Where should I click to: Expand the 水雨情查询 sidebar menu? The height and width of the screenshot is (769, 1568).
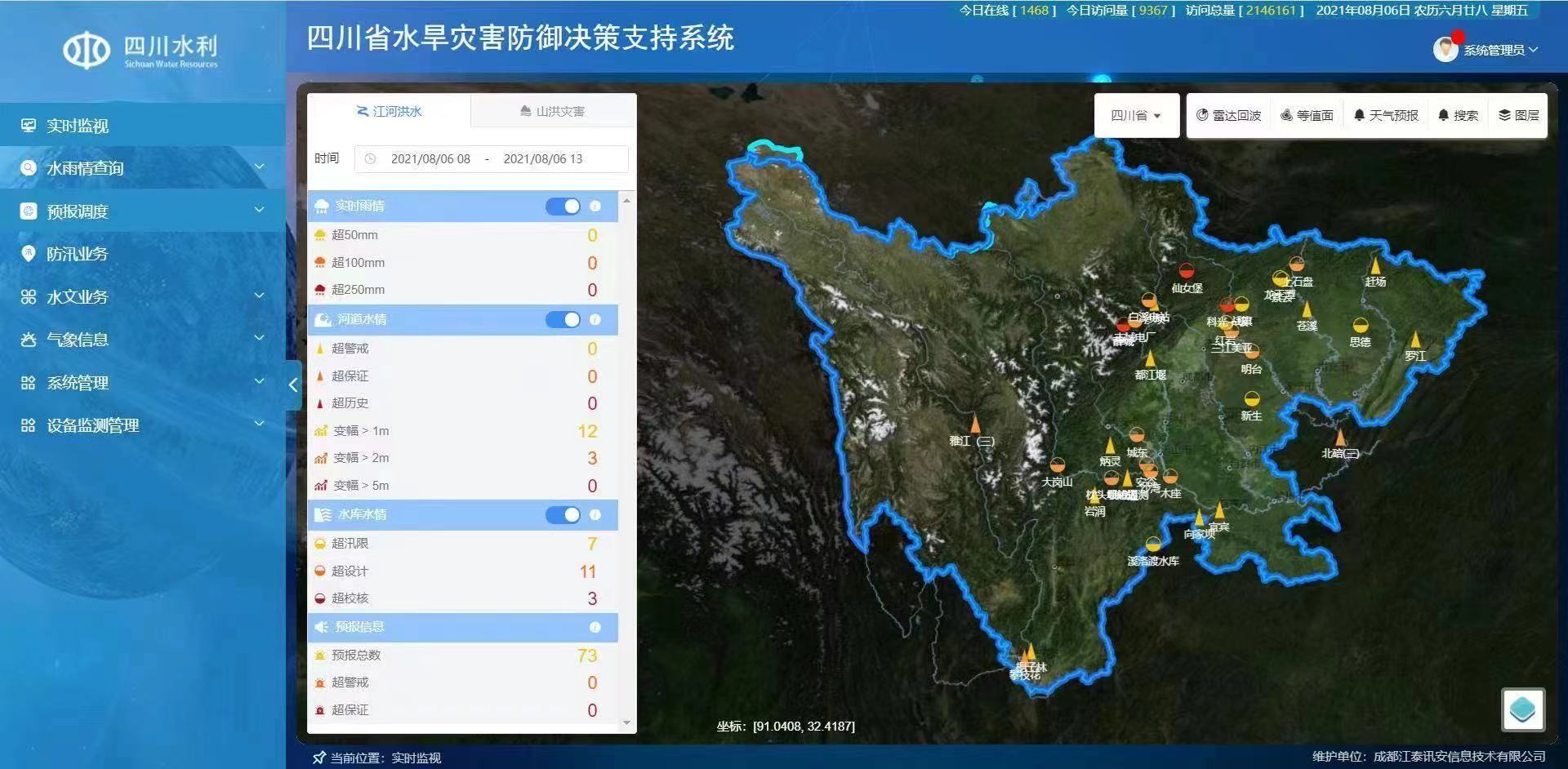(x=143, y=168)
